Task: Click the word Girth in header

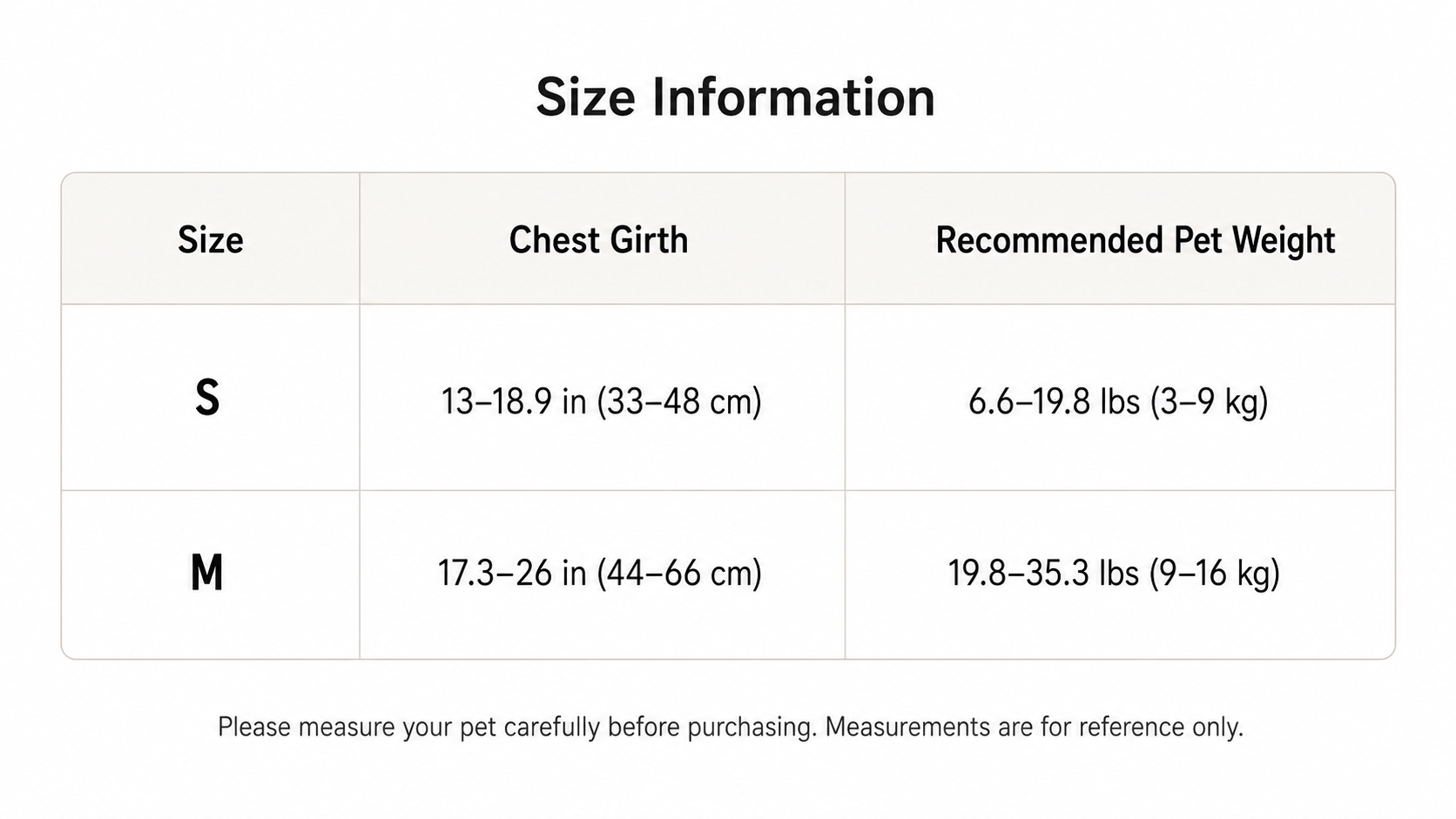Action: click(x=648, y=240)
